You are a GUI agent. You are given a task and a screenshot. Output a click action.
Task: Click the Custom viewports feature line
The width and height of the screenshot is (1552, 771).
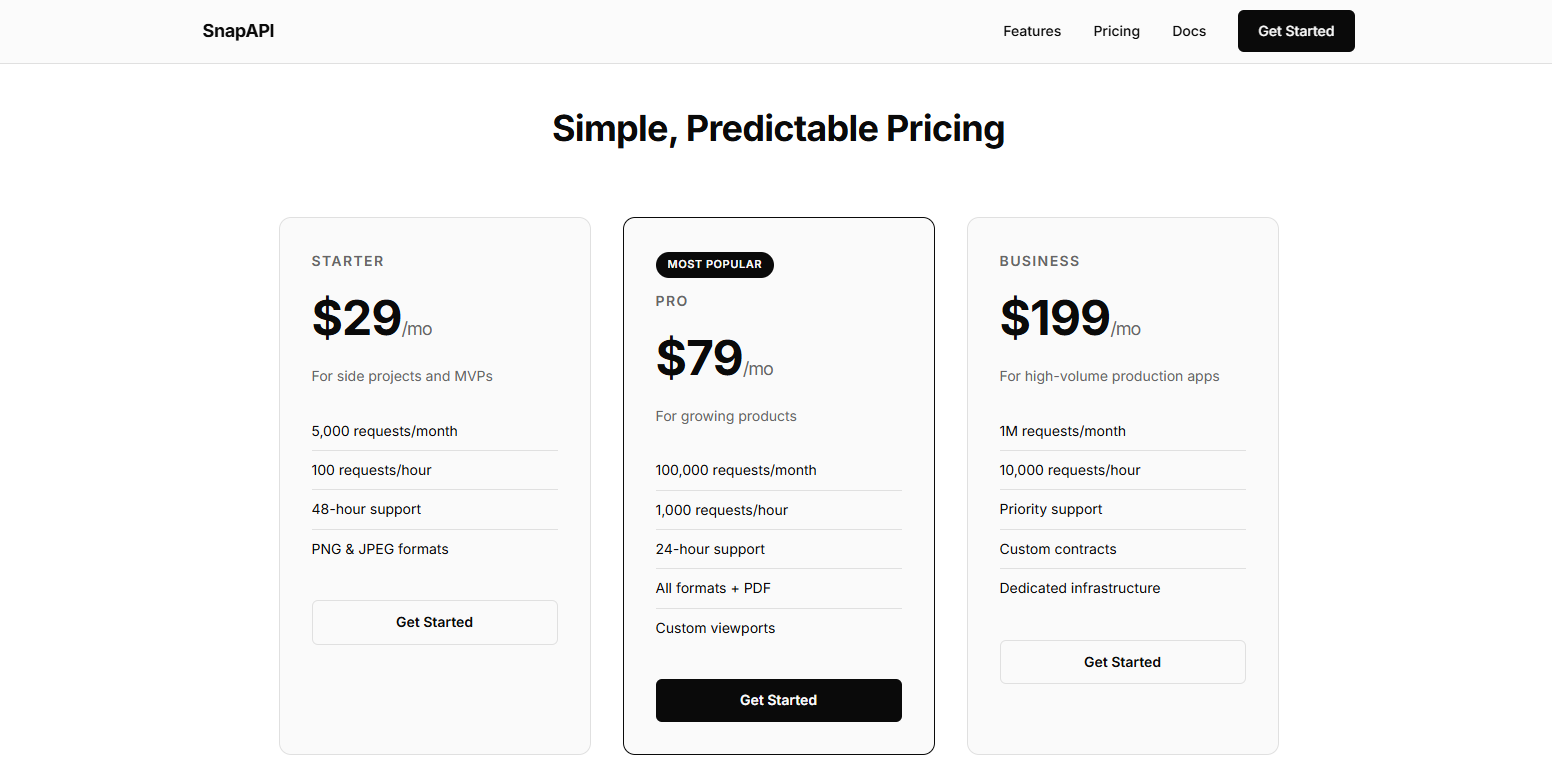pyautogui.click(x=715, y=628)
